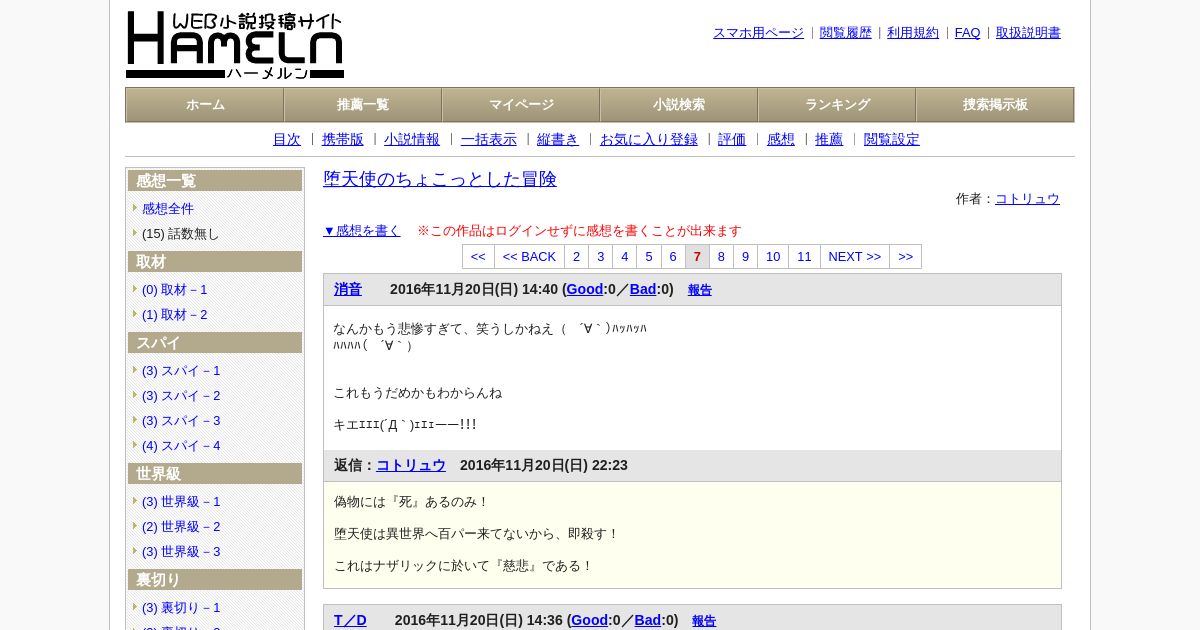Go to page 10
The width and height of the screenshot is (1200, 630).
pos(773,257)
